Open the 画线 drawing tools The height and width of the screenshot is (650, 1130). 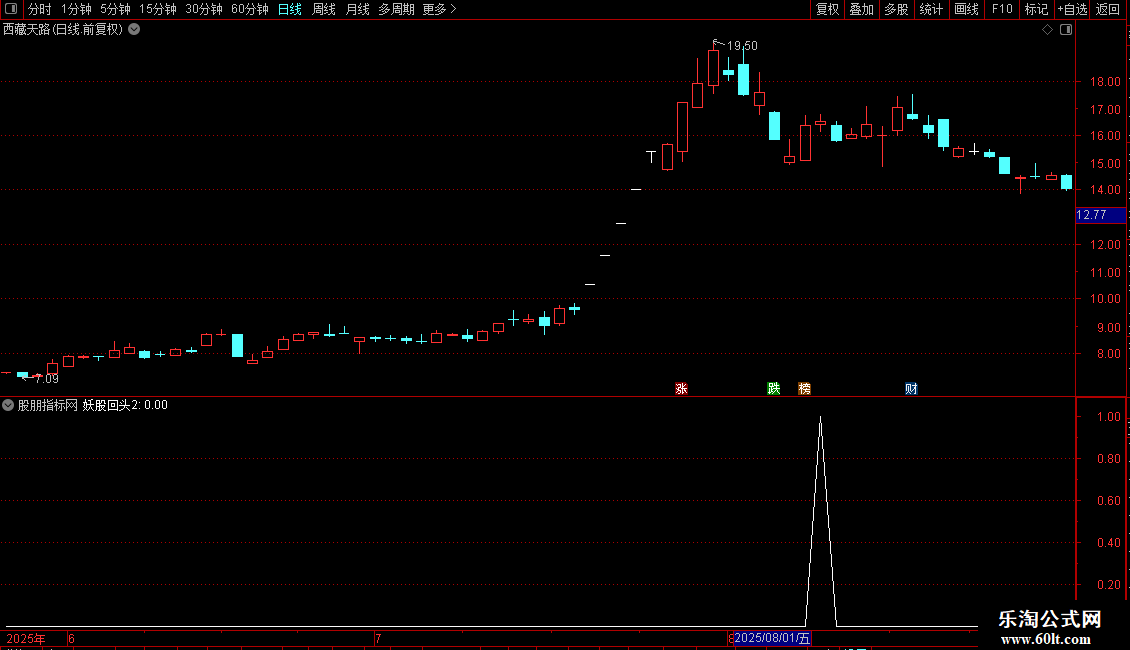coord(966,9)
